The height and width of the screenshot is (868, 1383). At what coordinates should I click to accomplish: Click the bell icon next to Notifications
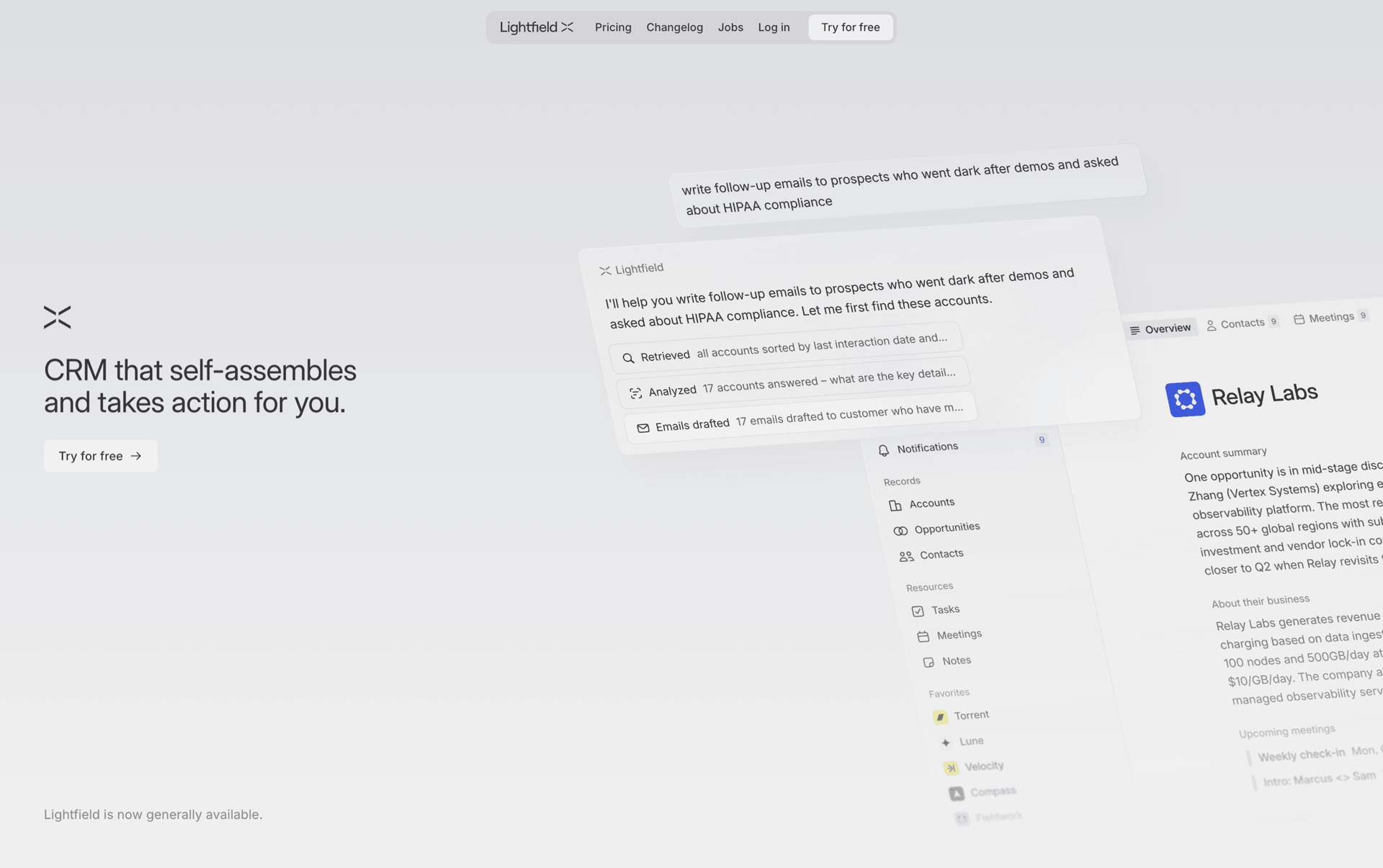[884, 450]
